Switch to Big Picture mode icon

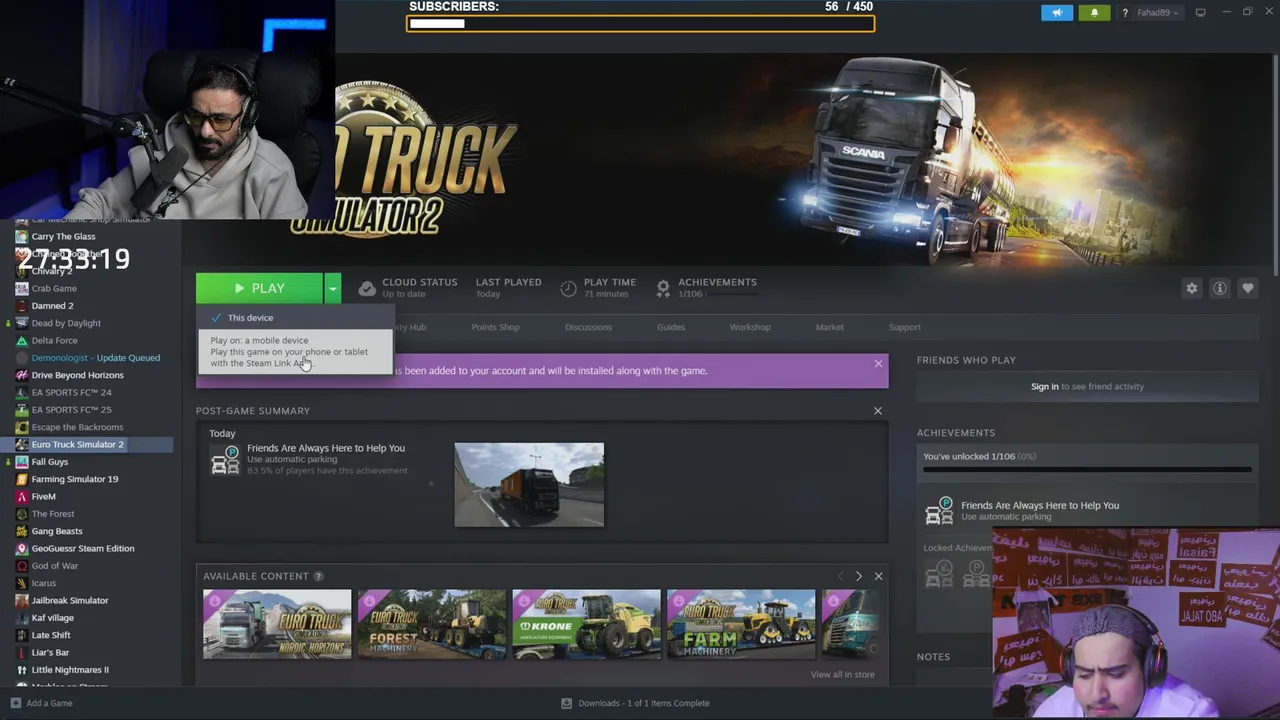coord(1200,13)
